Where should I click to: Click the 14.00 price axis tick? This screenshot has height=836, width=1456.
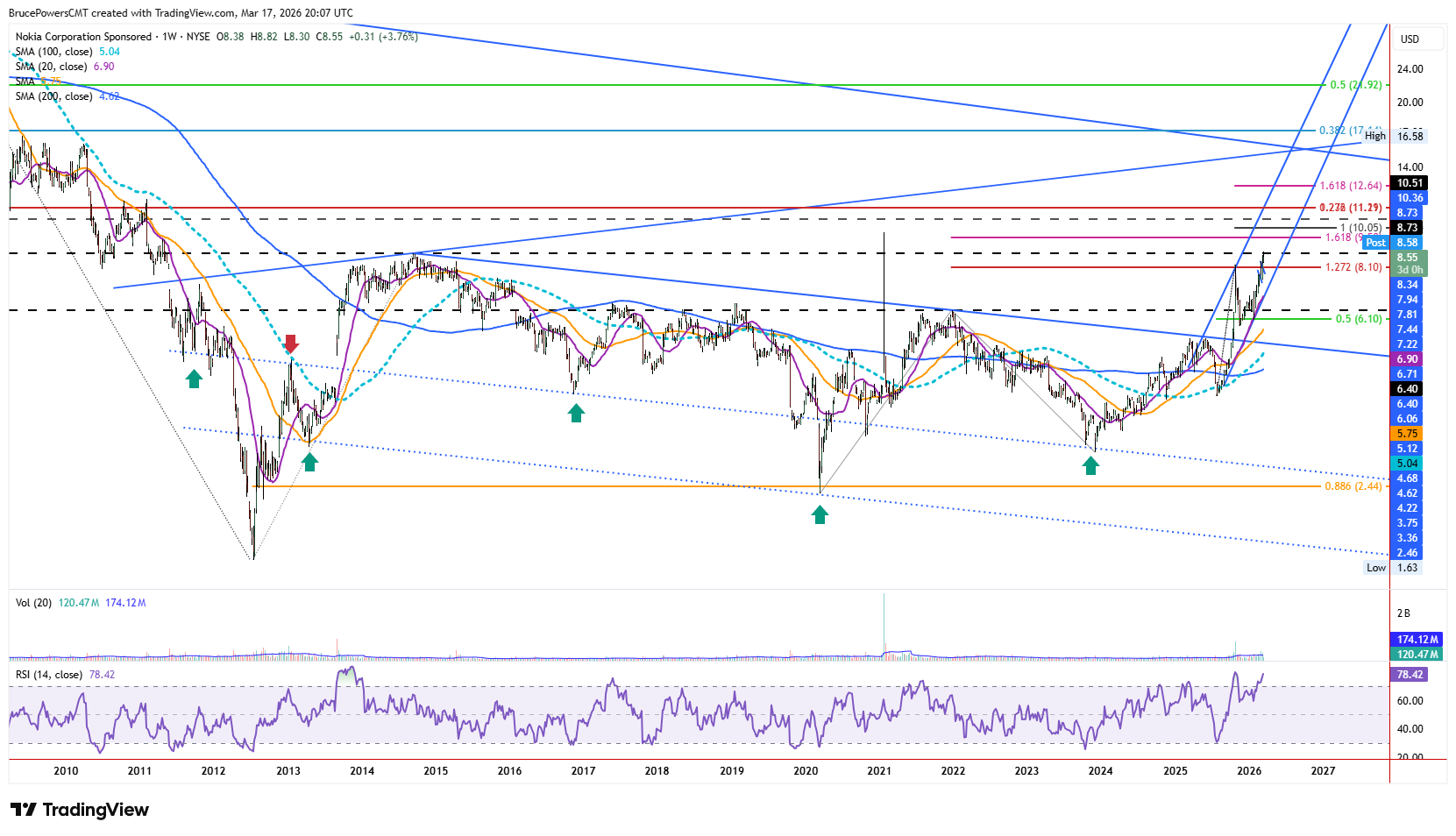(1410, 167)
